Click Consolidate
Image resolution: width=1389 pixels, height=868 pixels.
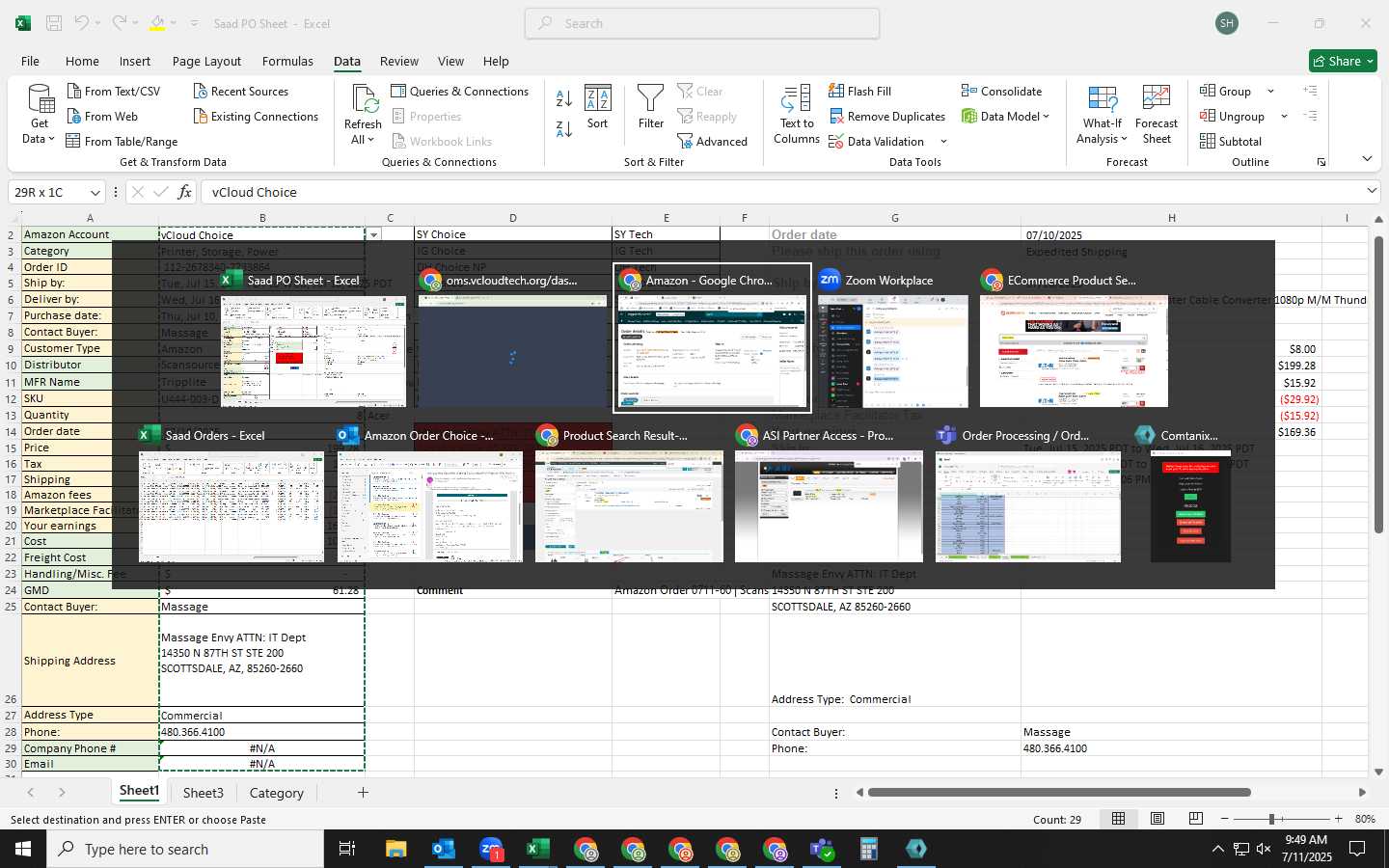click(x=1001, y=91)
